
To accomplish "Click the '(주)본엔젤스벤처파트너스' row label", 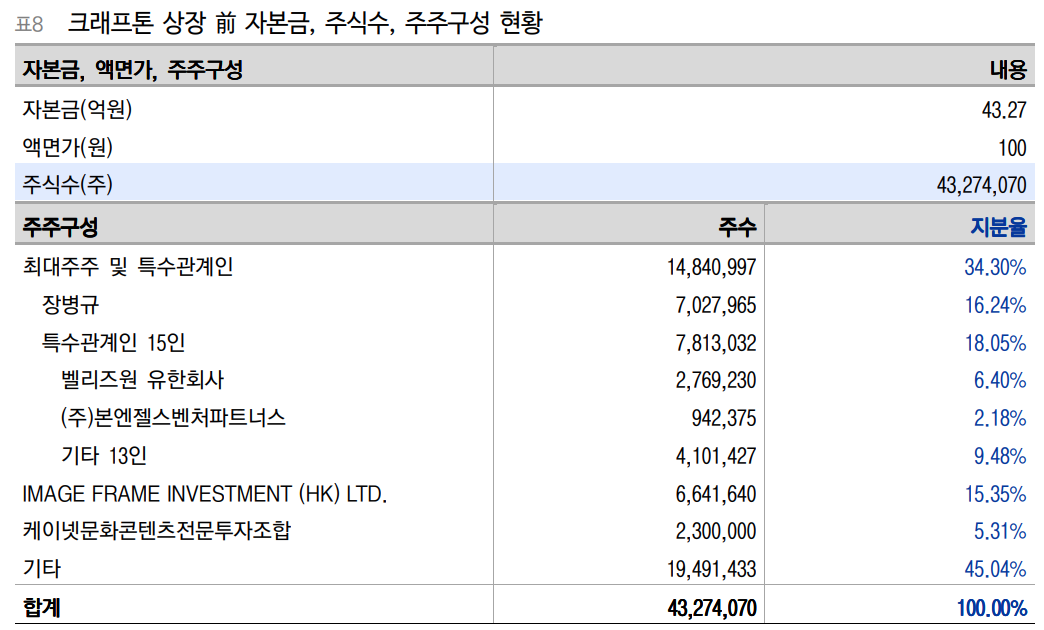I will tap(173, 418).
